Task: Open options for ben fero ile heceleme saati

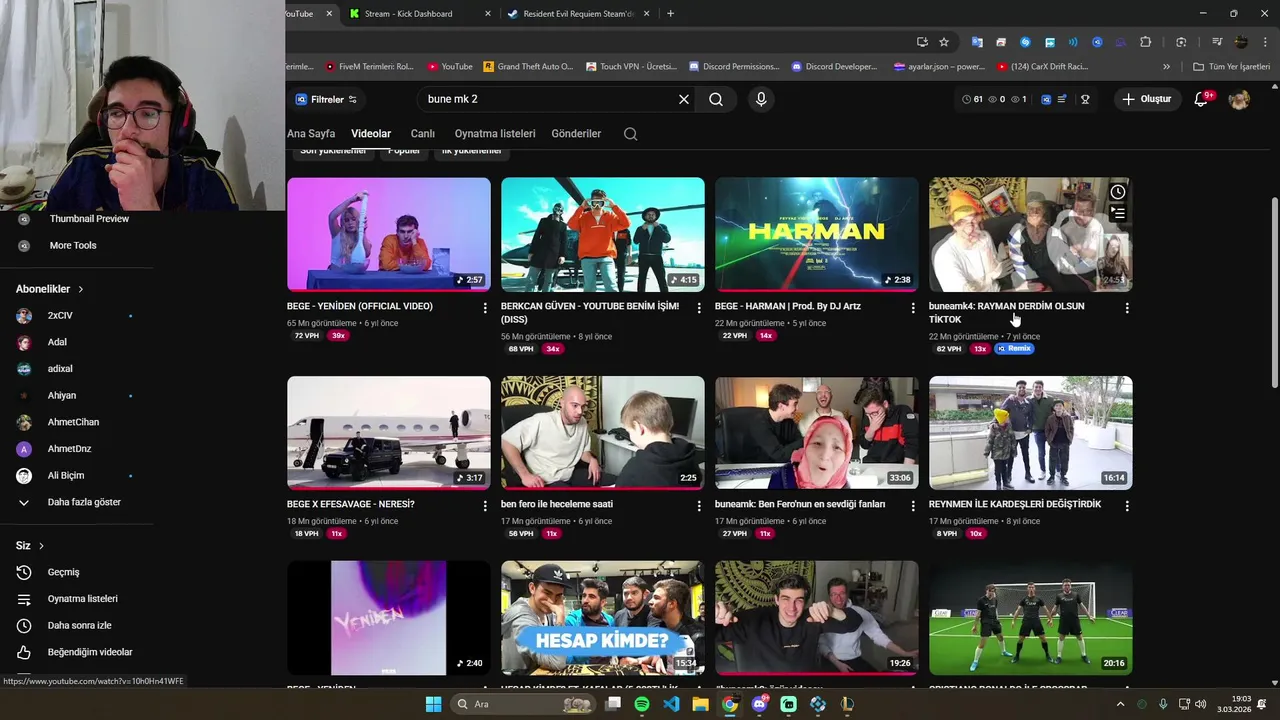Action: [699, 506]
